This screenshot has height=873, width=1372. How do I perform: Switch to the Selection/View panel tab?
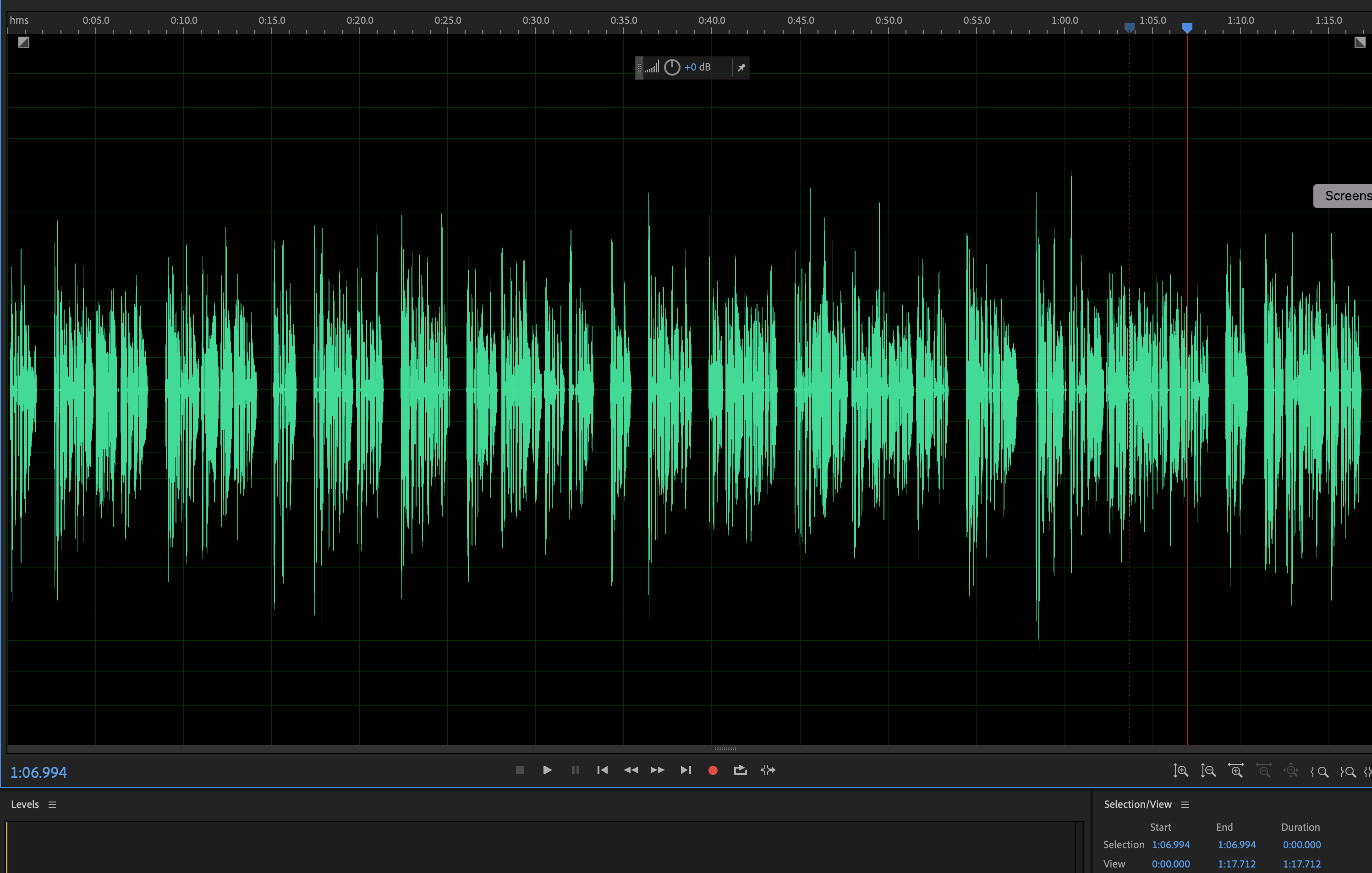point(1138,804)
